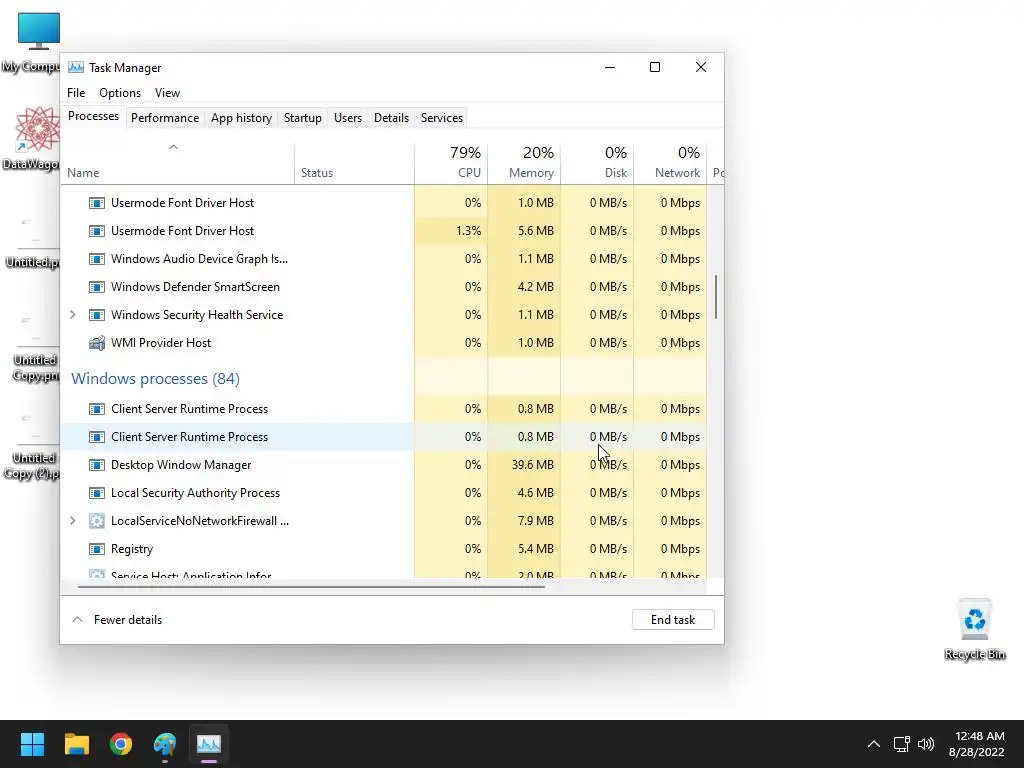The image size is (1024, 768).
Task: Open the Windows Start menu
Action: [x=32, y=744]
